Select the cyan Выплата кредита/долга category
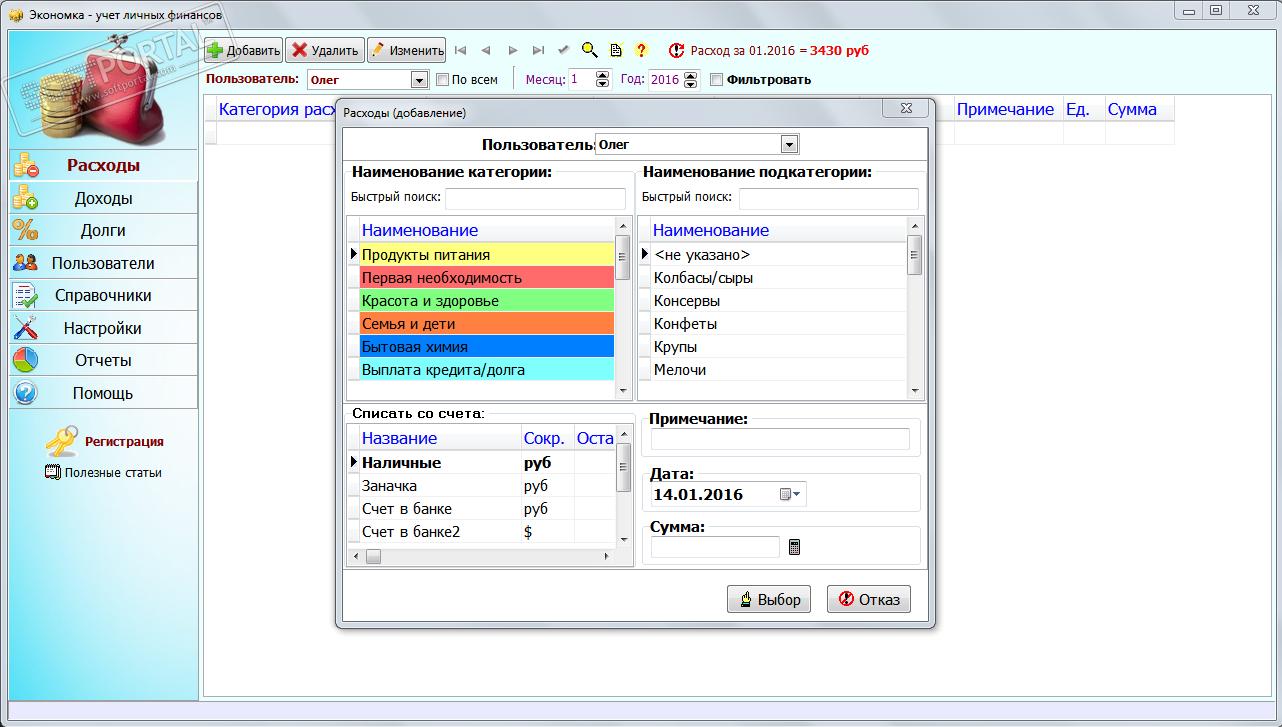 click(487, 370)
